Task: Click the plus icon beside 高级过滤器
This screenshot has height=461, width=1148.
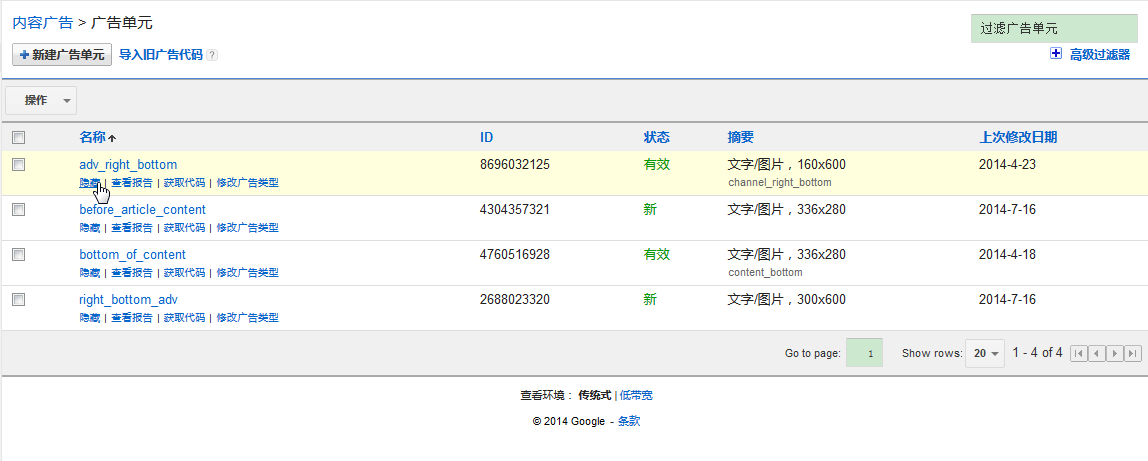Action: [x=1056, y=54]
